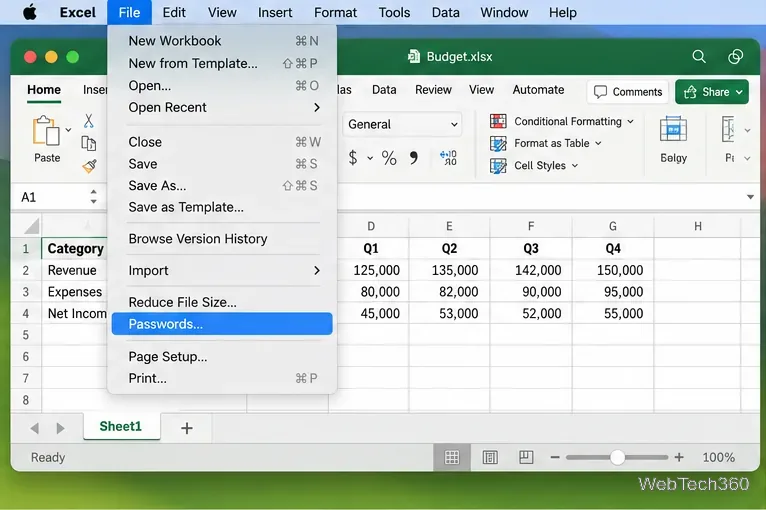
Task: Open the Help menu
Action: click(x=562, y=12)
